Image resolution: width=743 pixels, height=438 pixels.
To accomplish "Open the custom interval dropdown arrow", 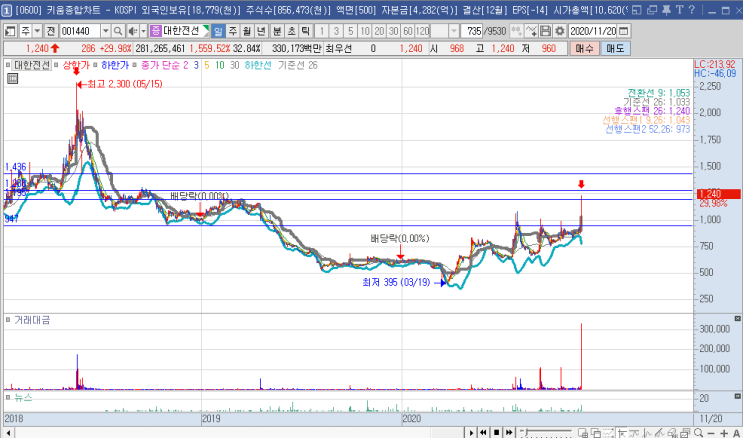I will coord(453,31).
